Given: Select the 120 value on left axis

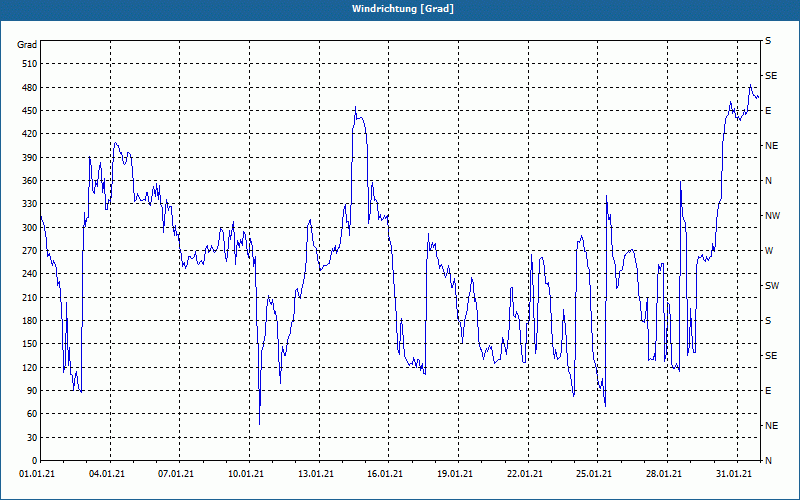Looking at the screenshot, I should pyautogui.click(x=30, y=367).
